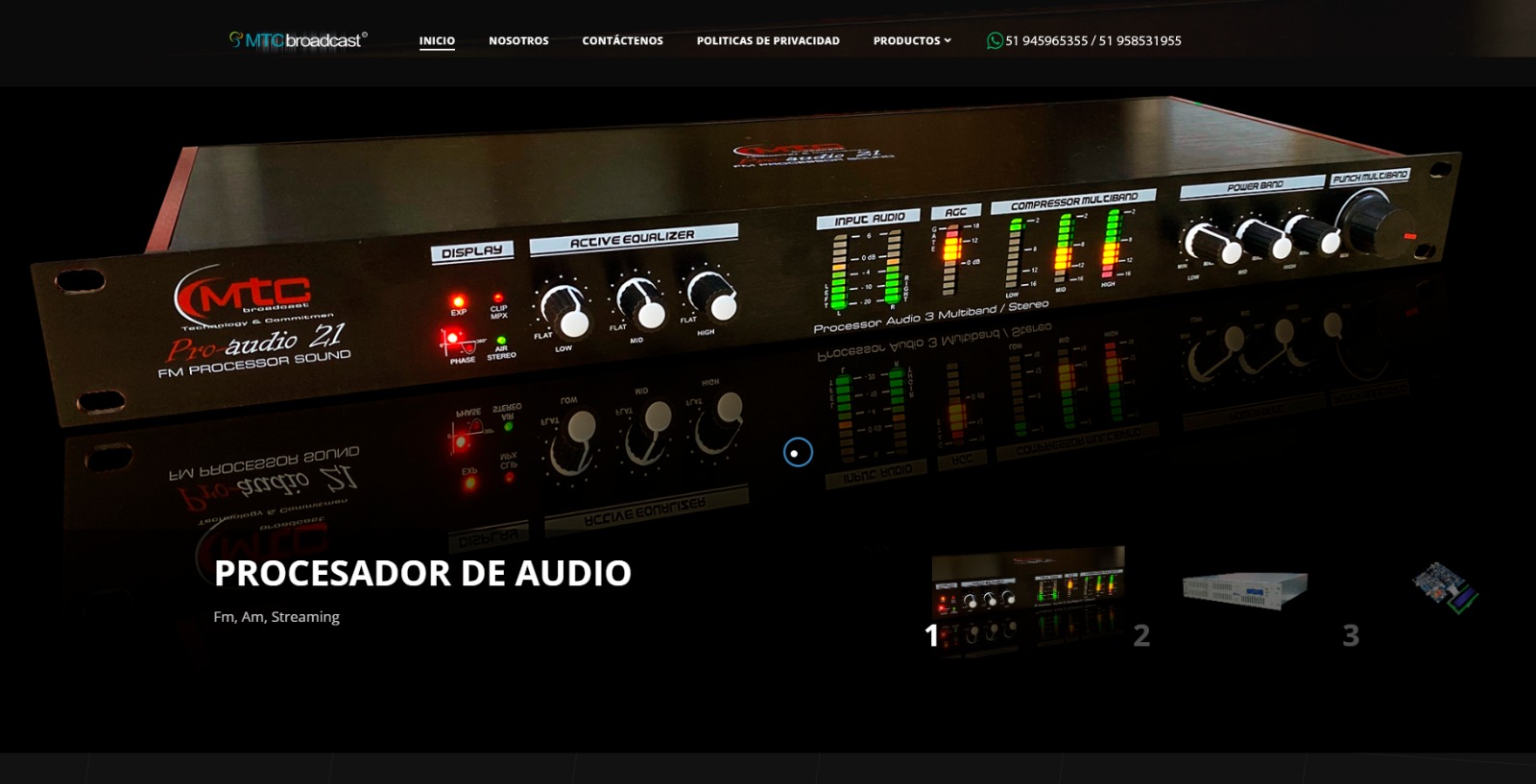Image resolution: width=1536 pixels, height=784 pixels.
Task: Click the circular indicator in the slider center
Action: [798, 452]
